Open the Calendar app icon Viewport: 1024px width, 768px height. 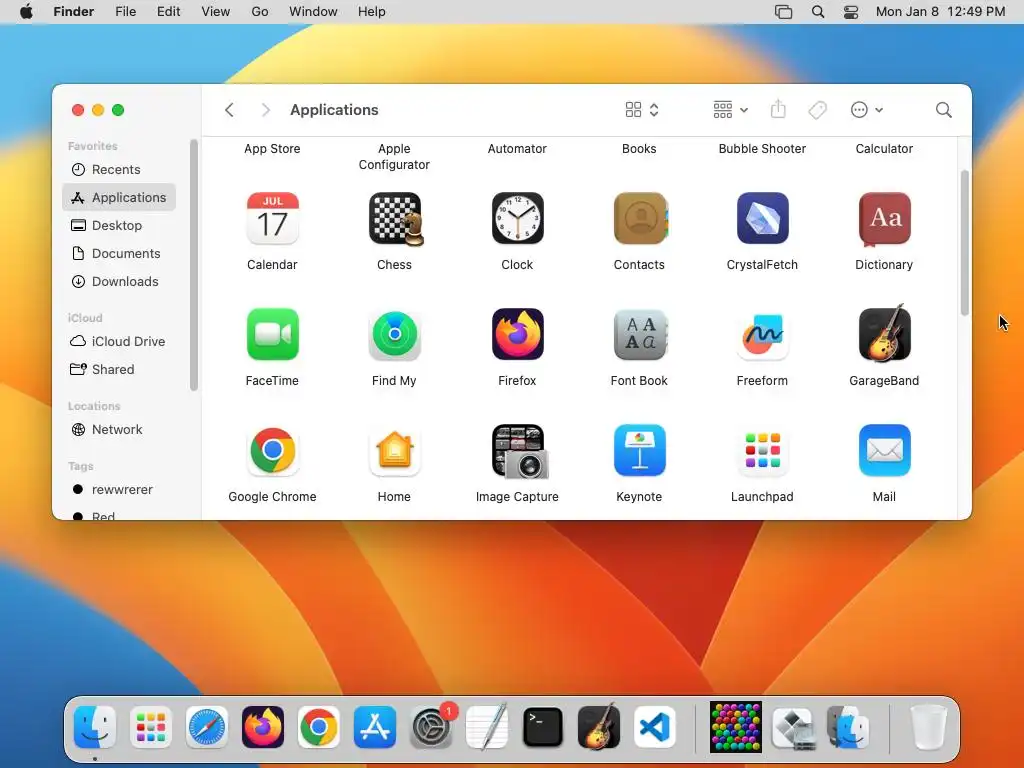(272, 218)
